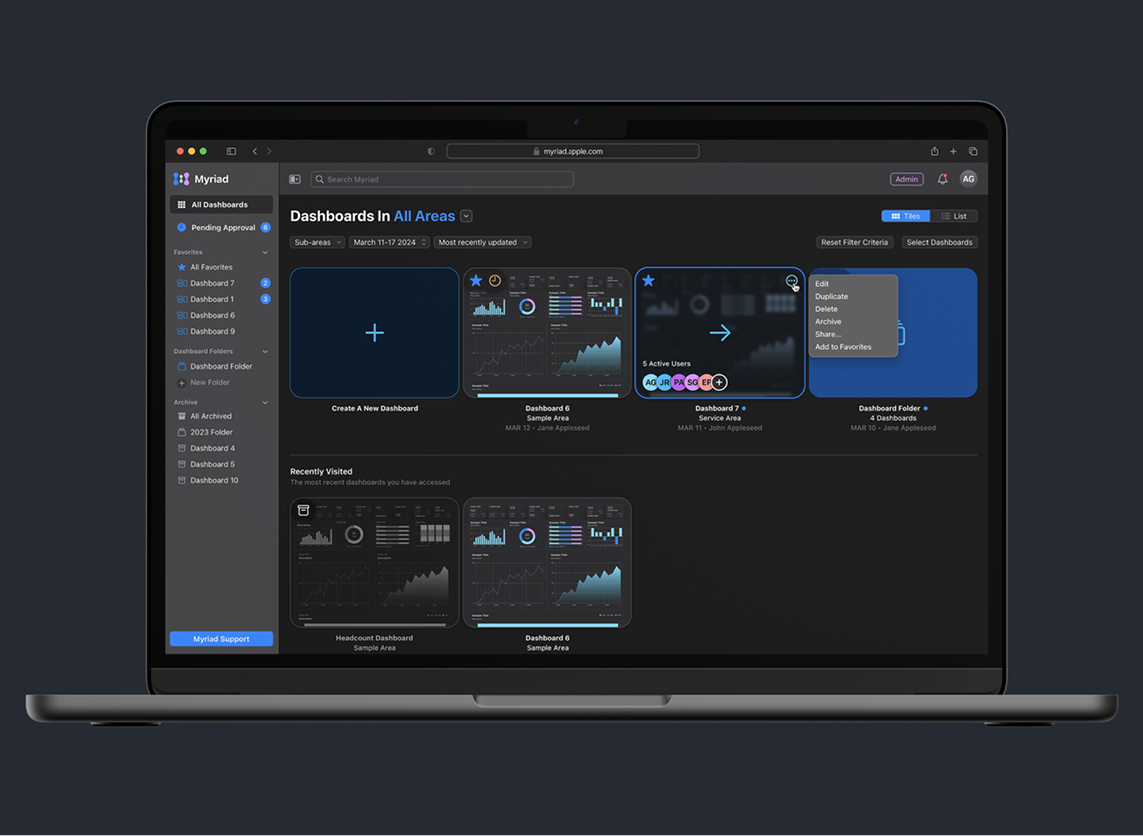This screenshot has width=1143, height=836.
Task: Open the AG profile avatar
Action: pos(968,178)
